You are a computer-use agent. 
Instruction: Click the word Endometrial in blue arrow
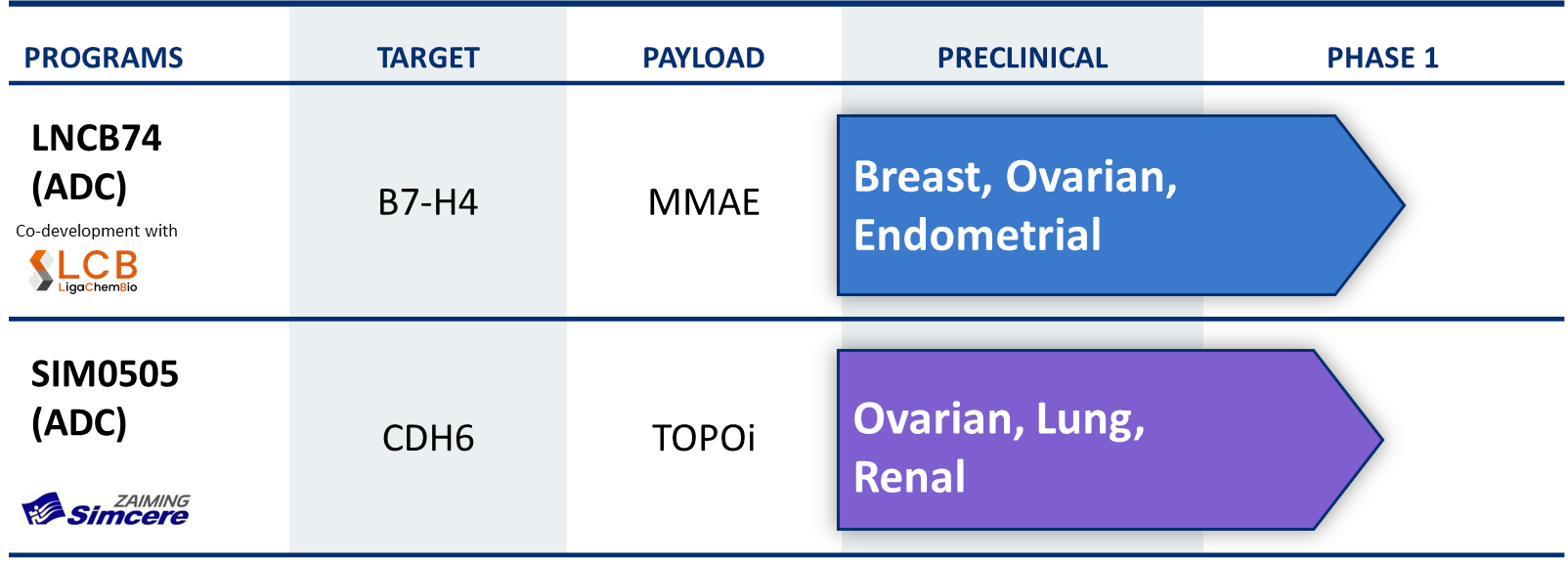pyautogui.click(x=978, y=235)
